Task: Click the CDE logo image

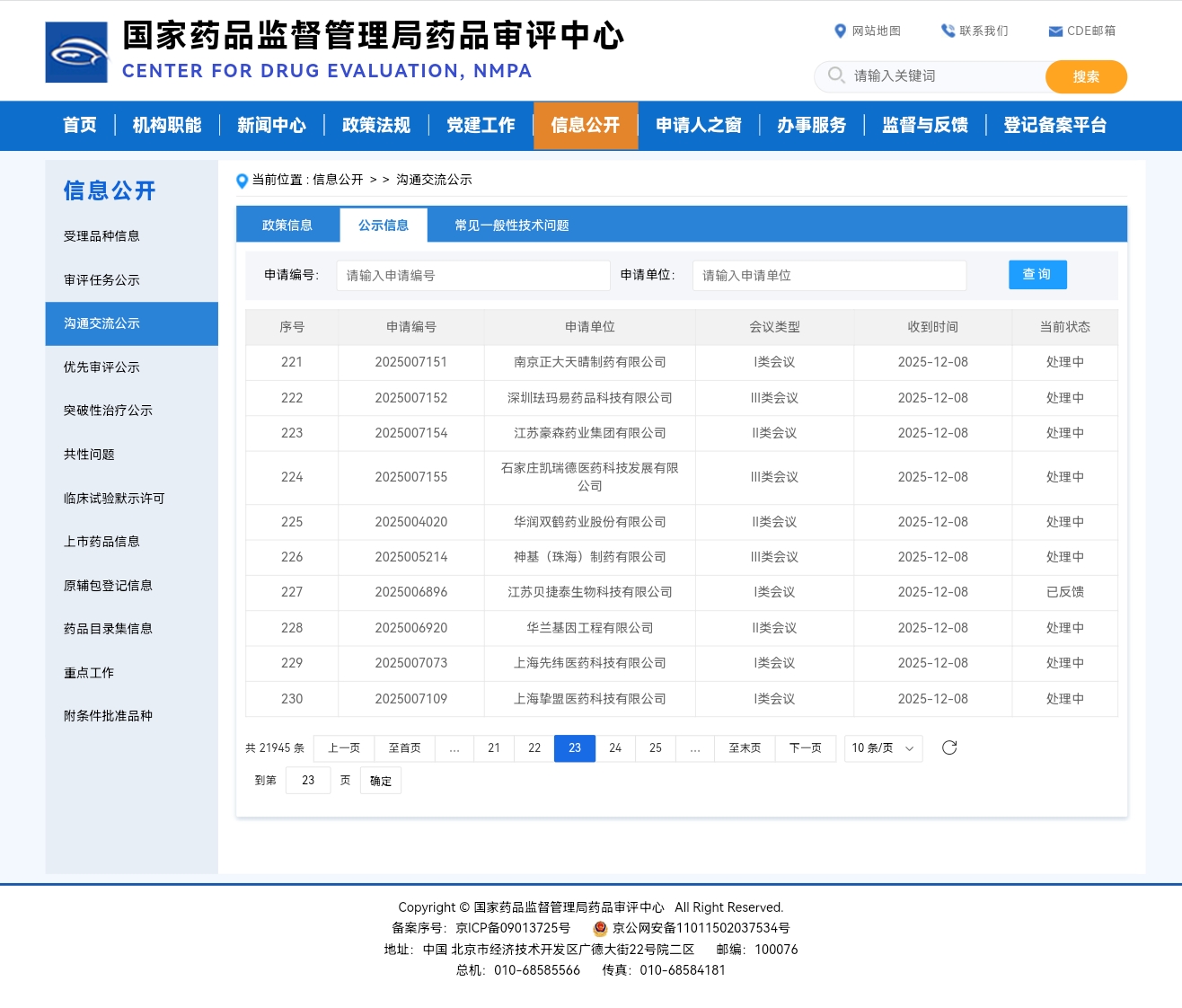Action: (76, 52)
